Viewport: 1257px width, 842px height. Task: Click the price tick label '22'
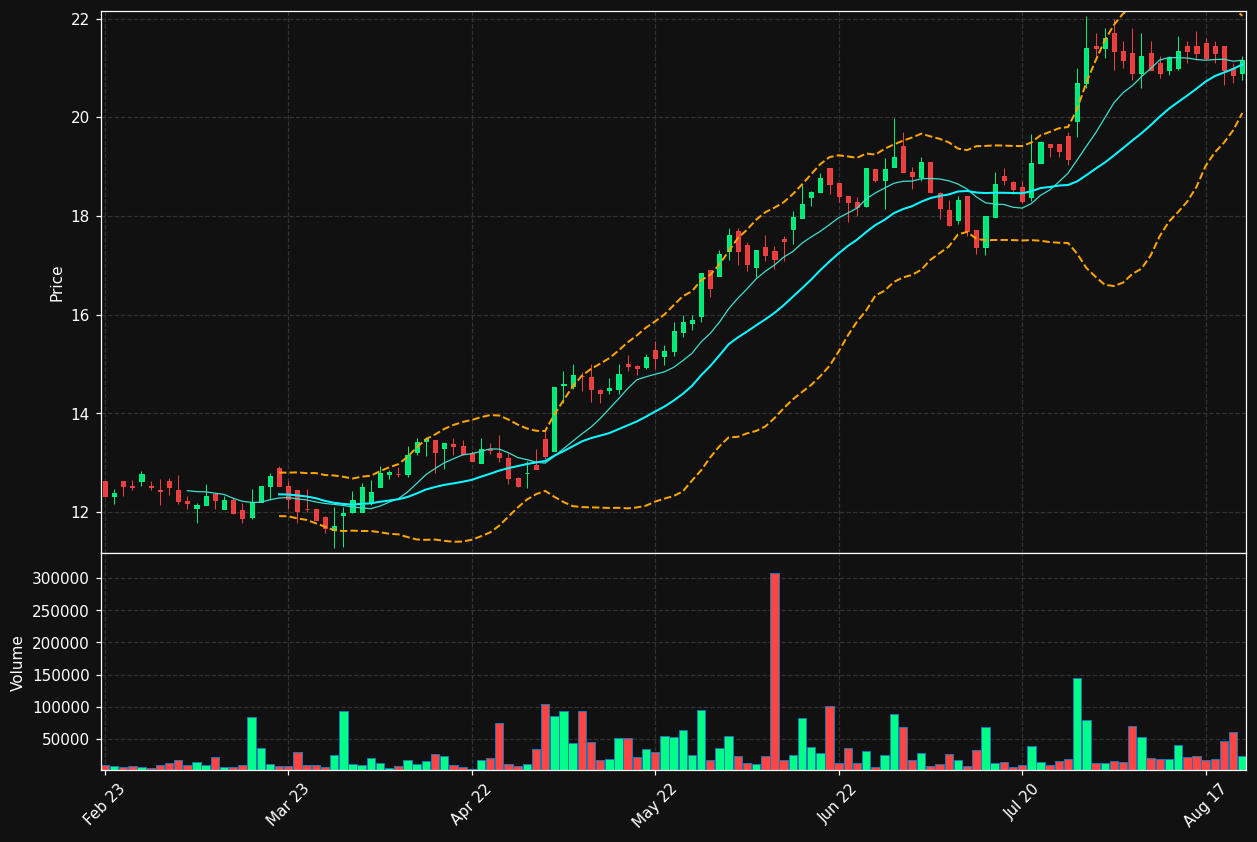(81, 20)
